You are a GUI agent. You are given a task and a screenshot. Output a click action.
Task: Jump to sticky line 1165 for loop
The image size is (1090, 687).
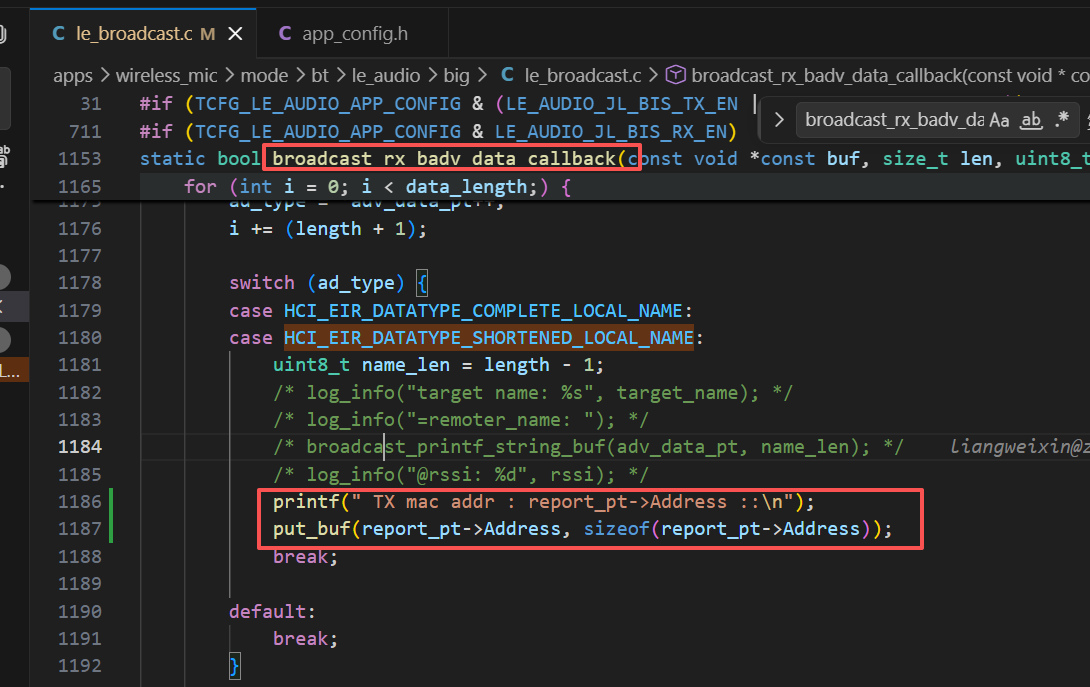click(x=560, y=186)
